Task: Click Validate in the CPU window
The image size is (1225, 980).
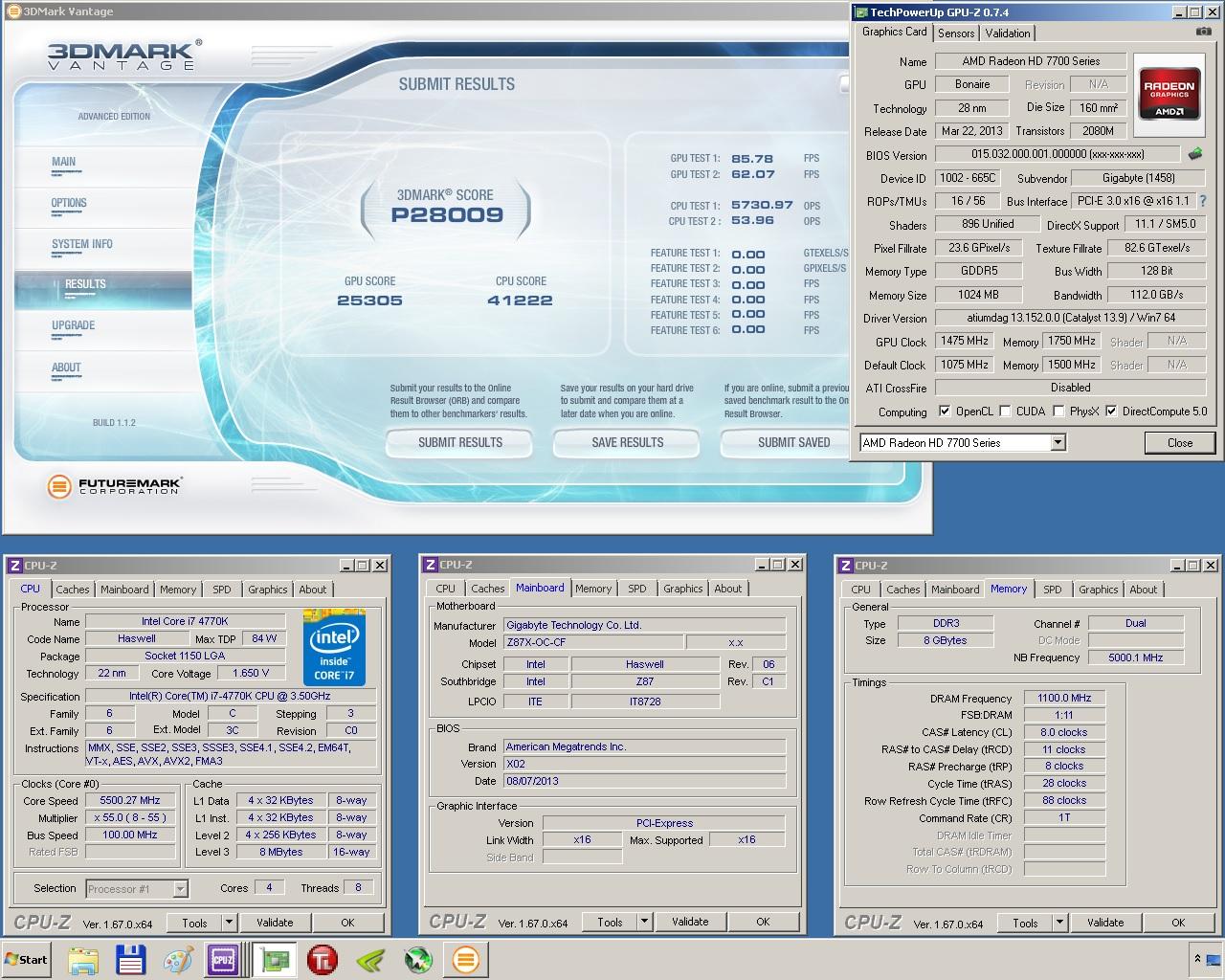Action: coord(275,923)
